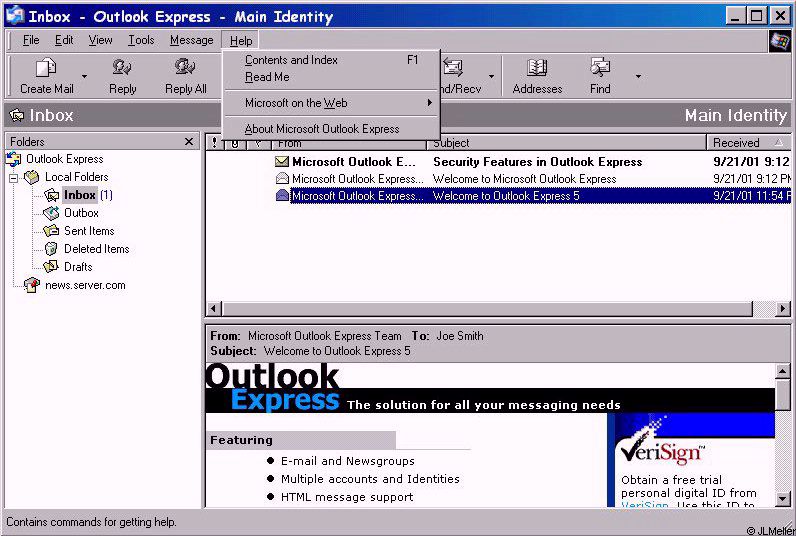Close the open Help menu
This screenshot has height=536, width=796.
coord(241,41)
